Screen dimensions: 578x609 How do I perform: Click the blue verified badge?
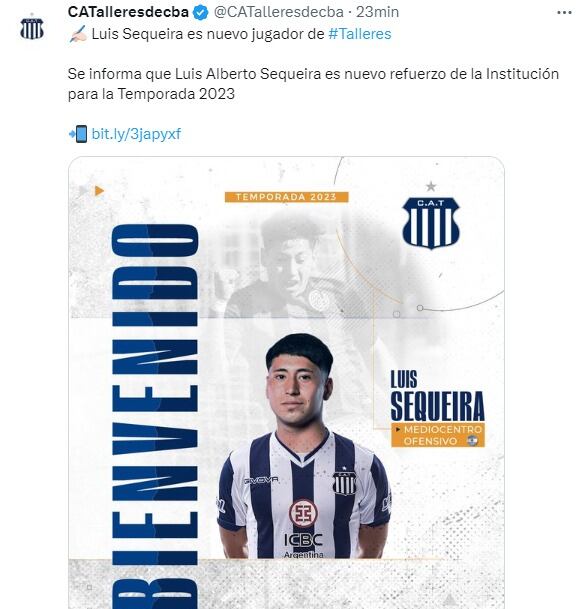(x=200, y=13)
